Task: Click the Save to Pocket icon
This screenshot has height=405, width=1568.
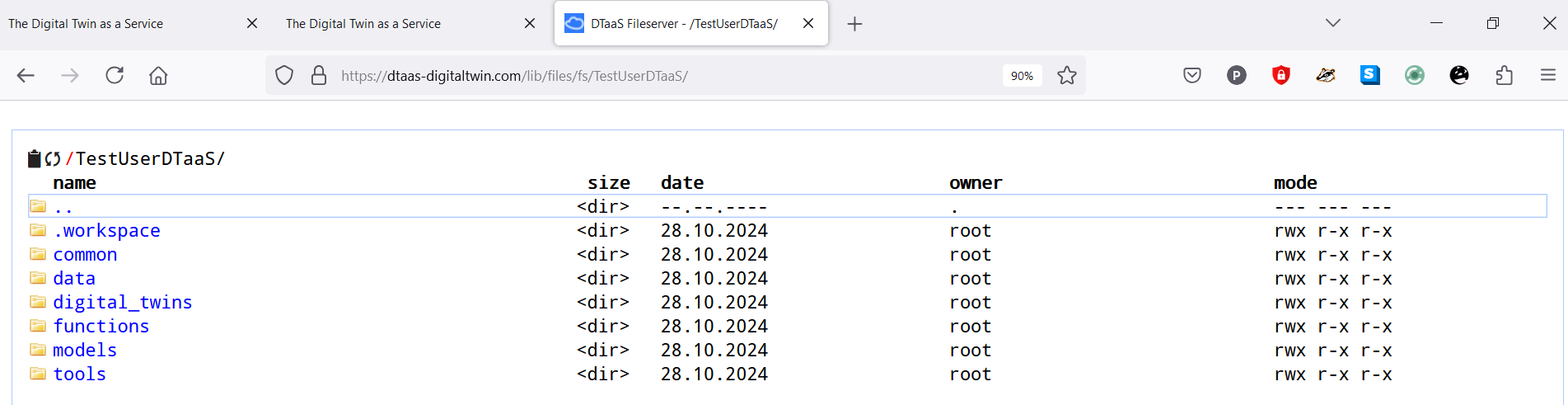Action: pos(1192,76)
